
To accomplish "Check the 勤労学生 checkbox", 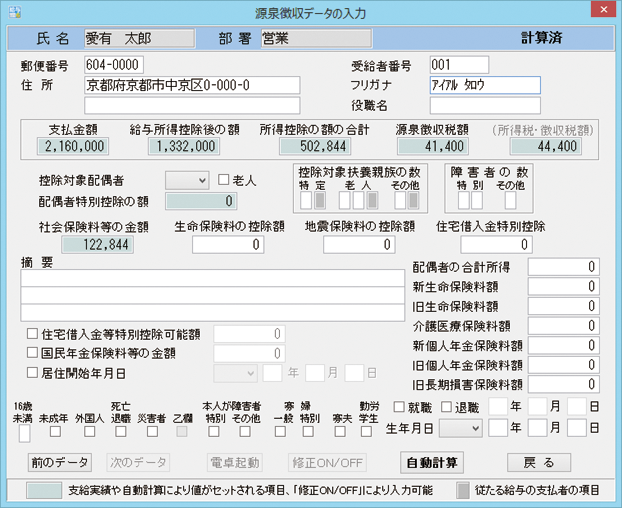I will (x=369, y=432).
